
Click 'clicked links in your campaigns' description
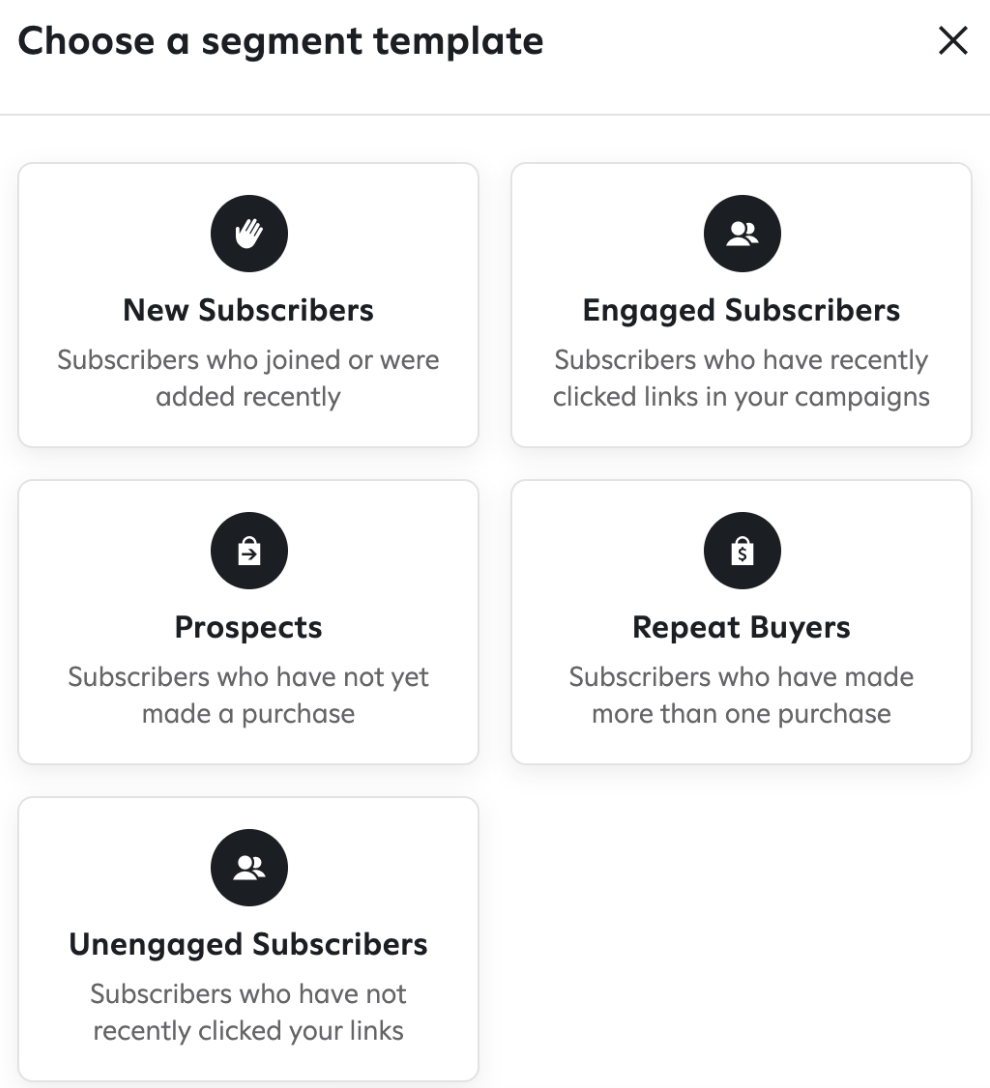point(741,397)
